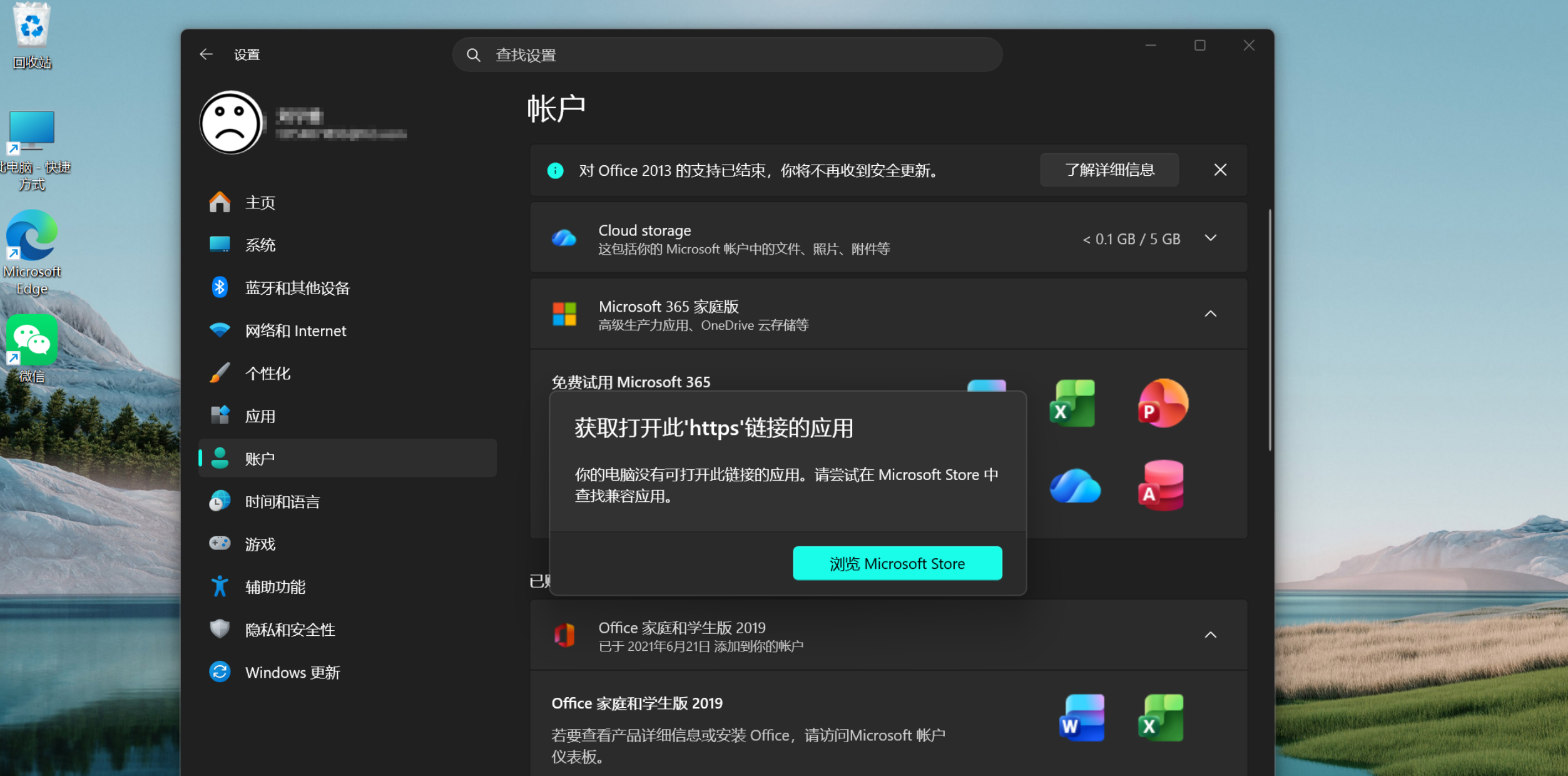Click the Excel icon under Office 2019
Viewport: 1568px width, 776px height.
(1161, 718)
